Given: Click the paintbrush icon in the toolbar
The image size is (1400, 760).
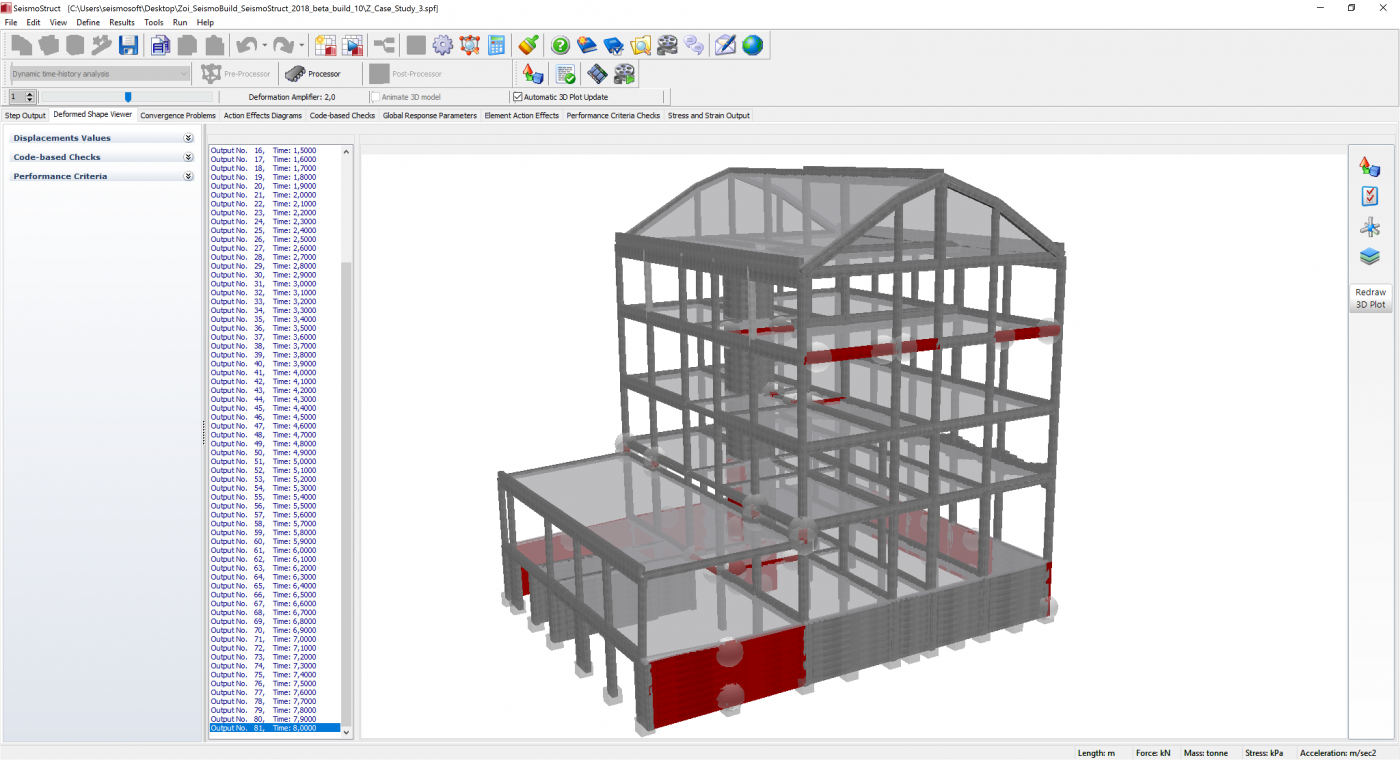Looking at the screenshot, I should point(529,45).
